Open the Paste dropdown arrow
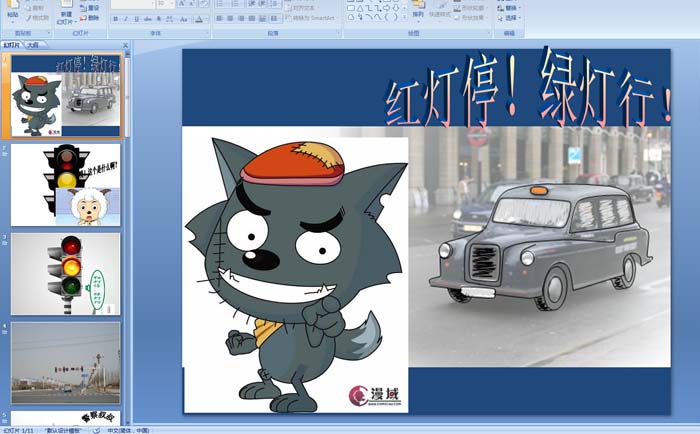This screenshot has width=700, height=434. [13, 22]
